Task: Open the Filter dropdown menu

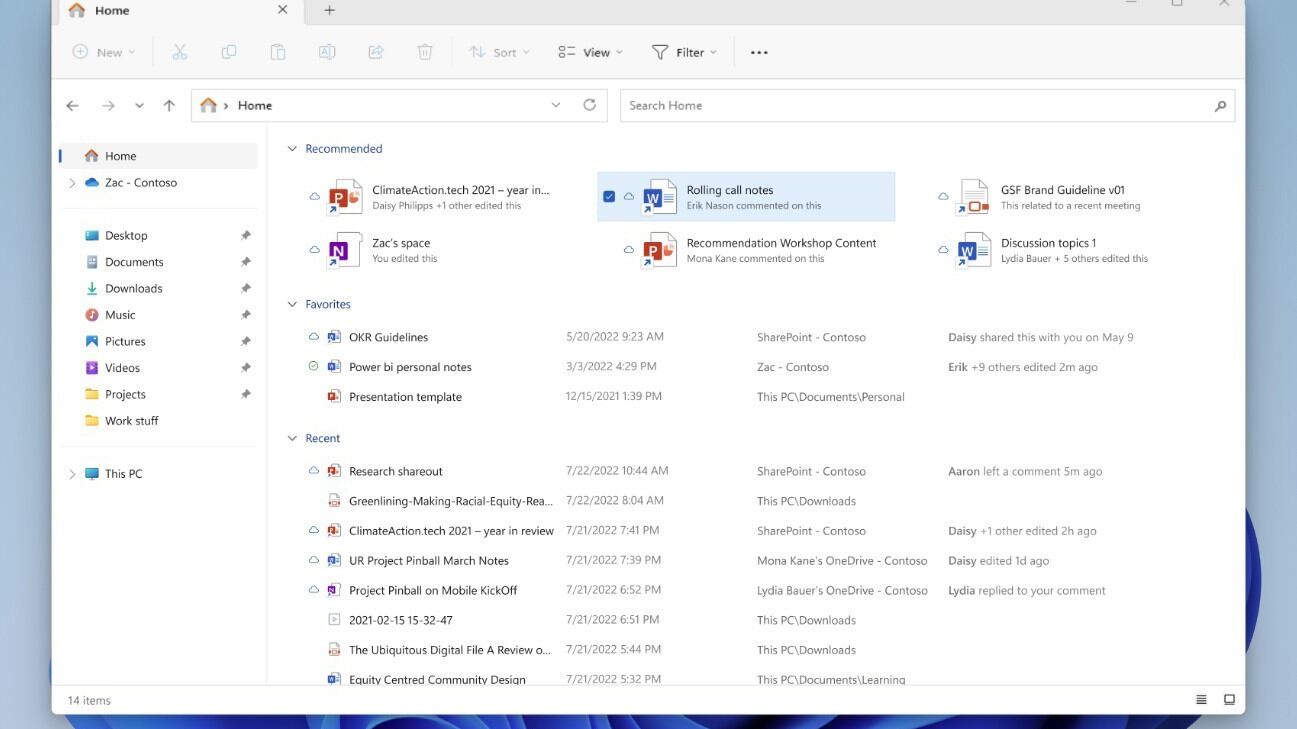Action: 684,52
